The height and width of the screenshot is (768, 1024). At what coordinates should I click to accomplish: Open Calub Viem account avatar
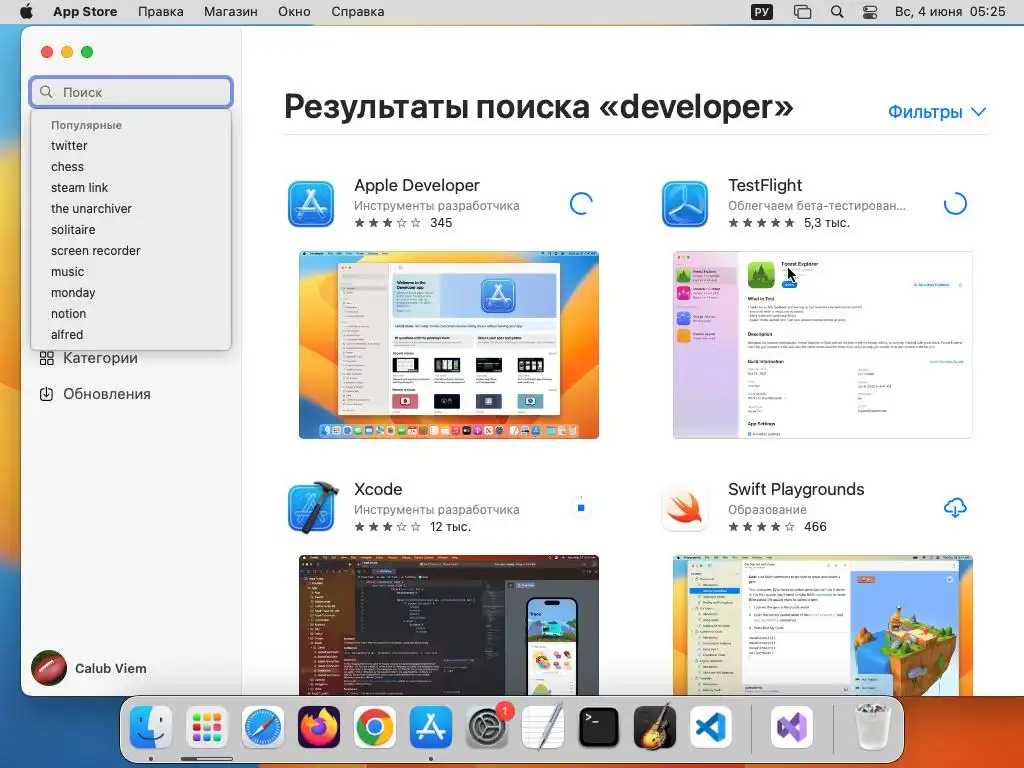click(49, 668)
